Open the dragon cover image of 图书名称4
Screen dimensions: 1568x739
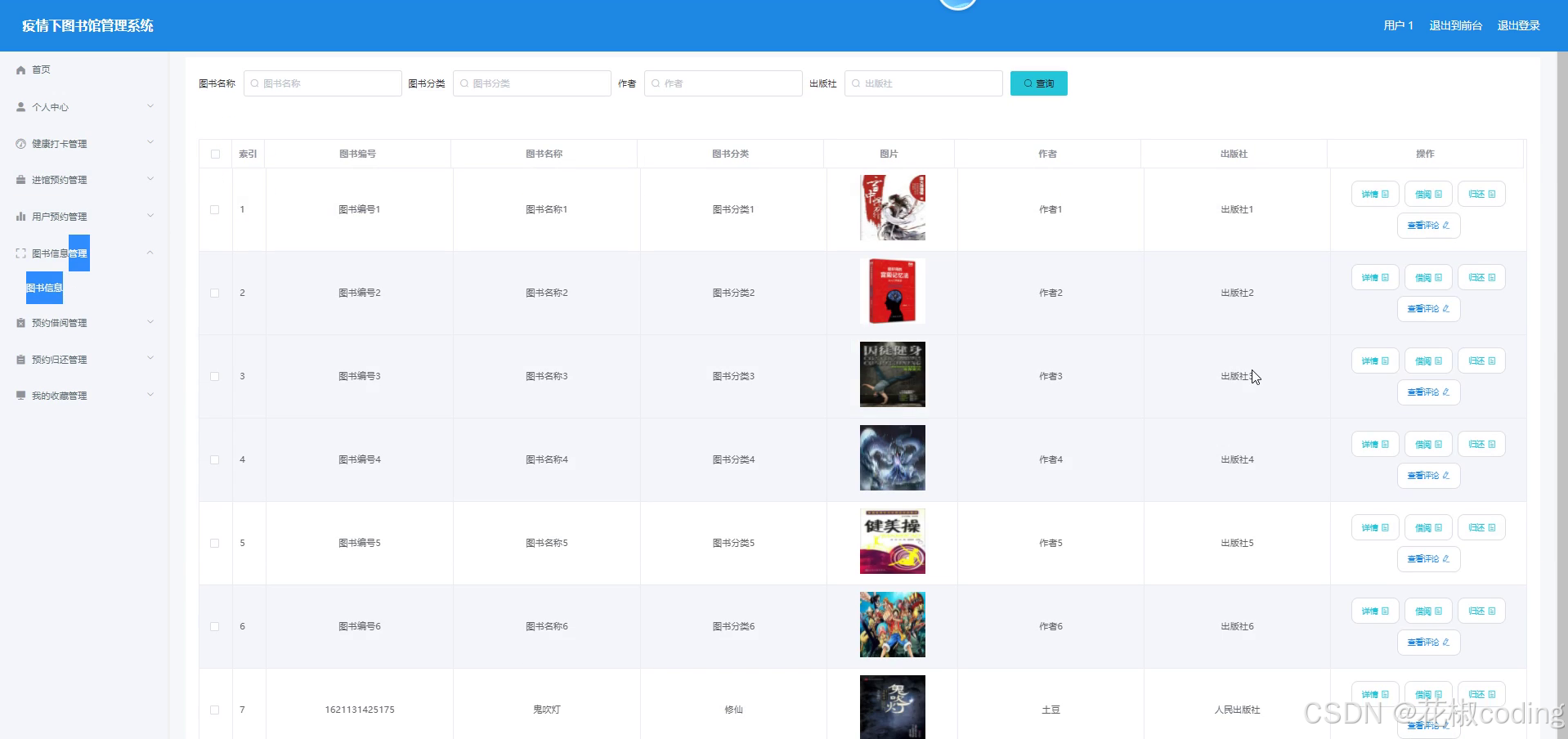click(x=892, y=458)
